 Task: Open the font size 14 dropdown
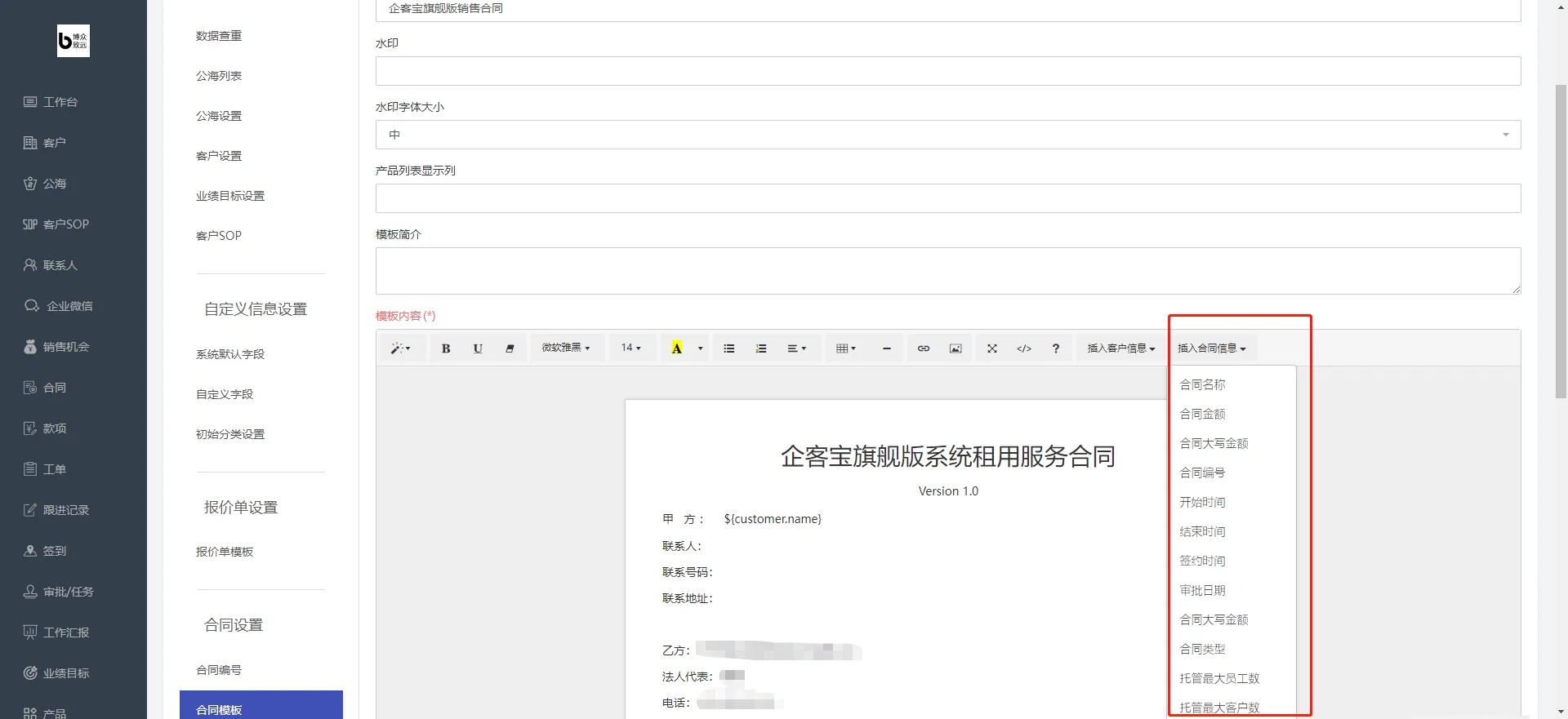(x=631, y=348)
